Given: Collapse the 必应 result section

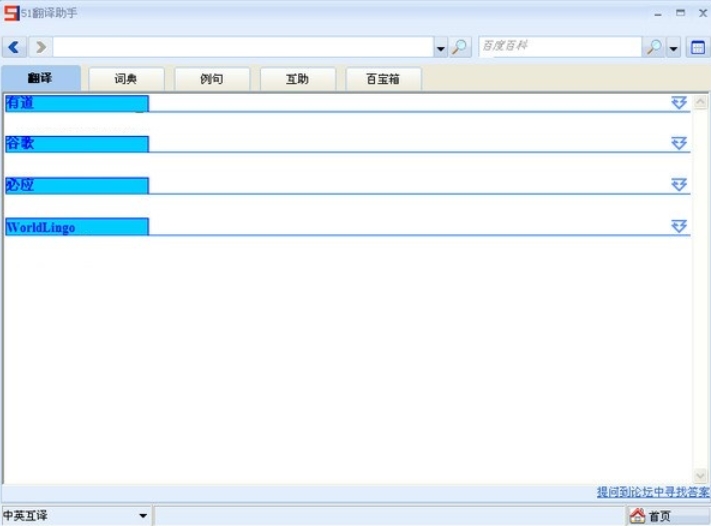Looking at the screenshot, I should pos(679,185).
